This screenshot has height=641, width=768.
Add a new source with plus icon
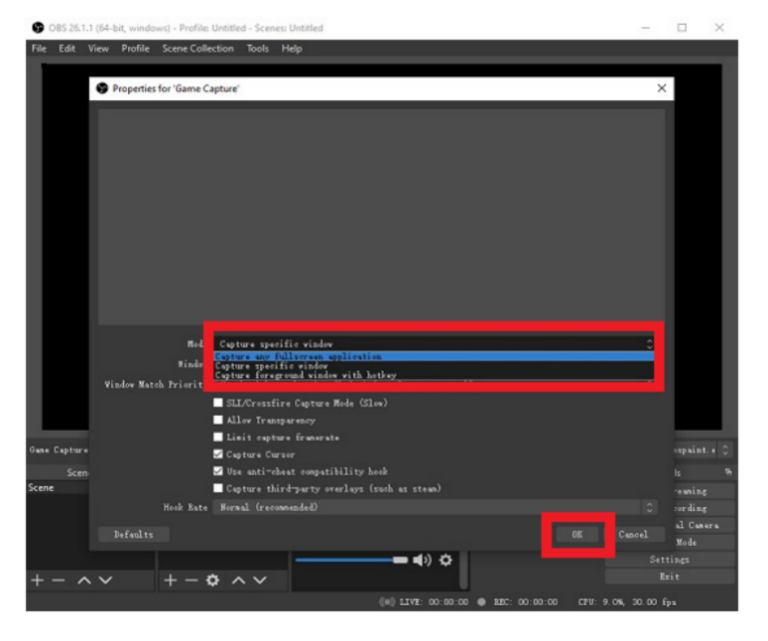pos(170,580)
